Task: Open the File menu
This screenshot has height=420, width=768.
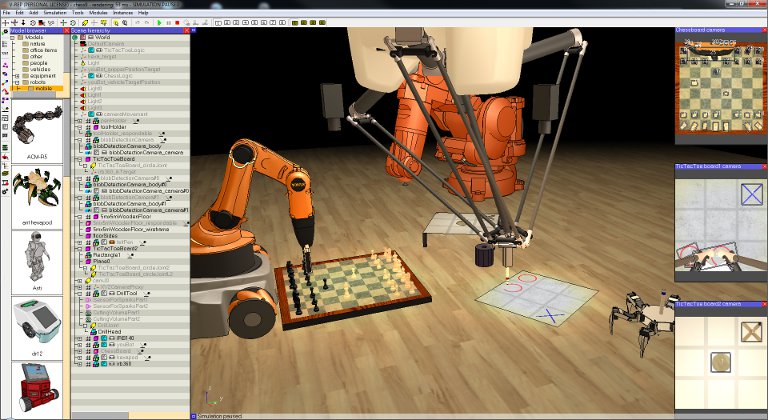Action: click(6, 12)
